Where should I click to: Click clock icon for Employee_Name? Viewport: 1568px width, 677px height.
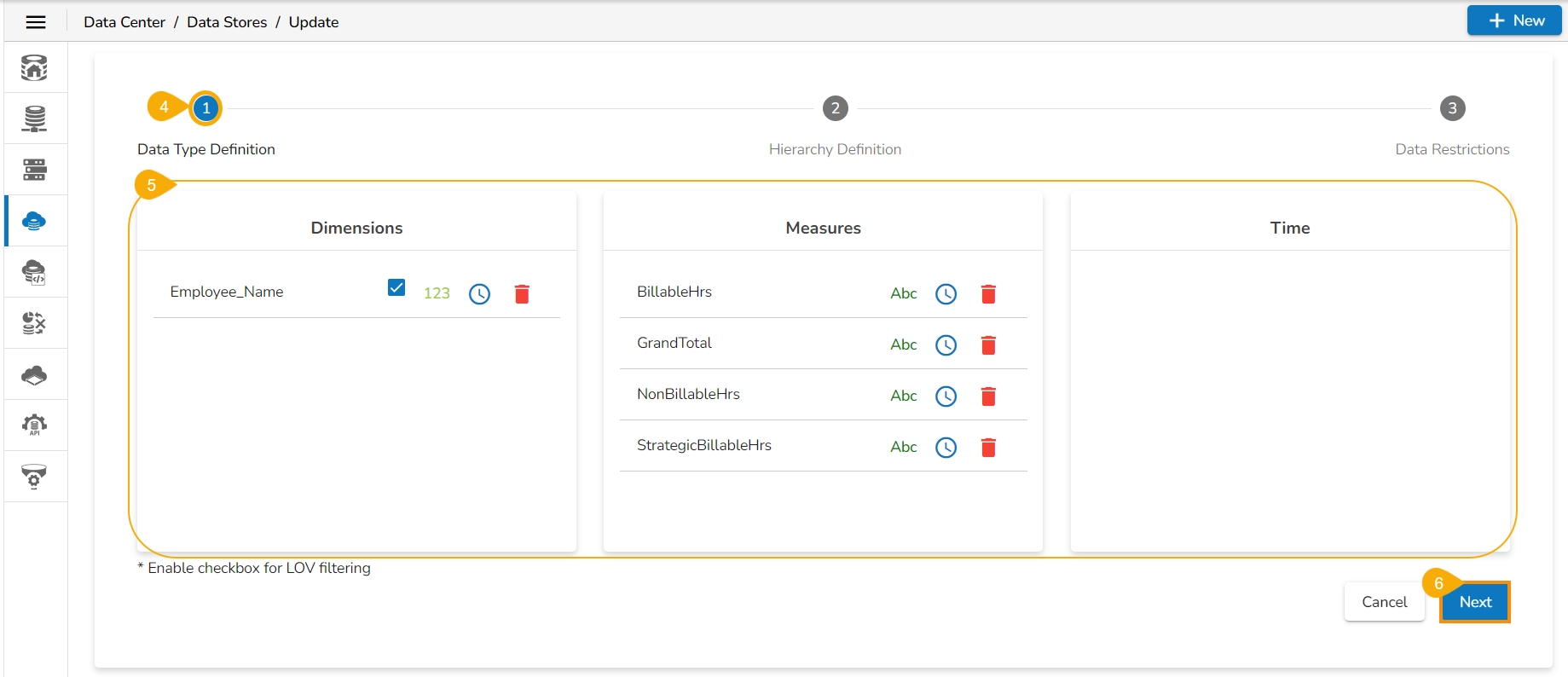click(479, 294)
